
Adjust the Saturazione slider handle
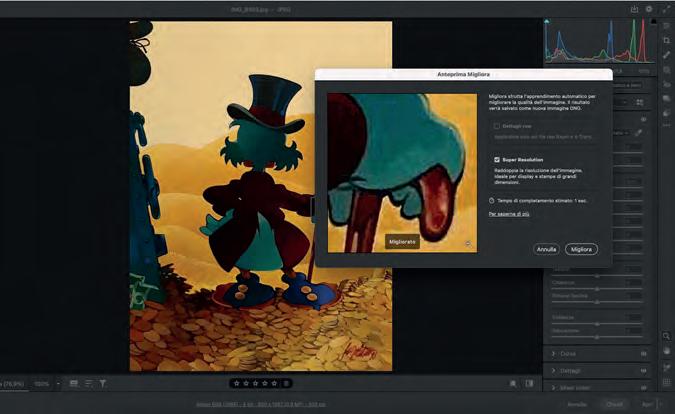tap(597, 337)
